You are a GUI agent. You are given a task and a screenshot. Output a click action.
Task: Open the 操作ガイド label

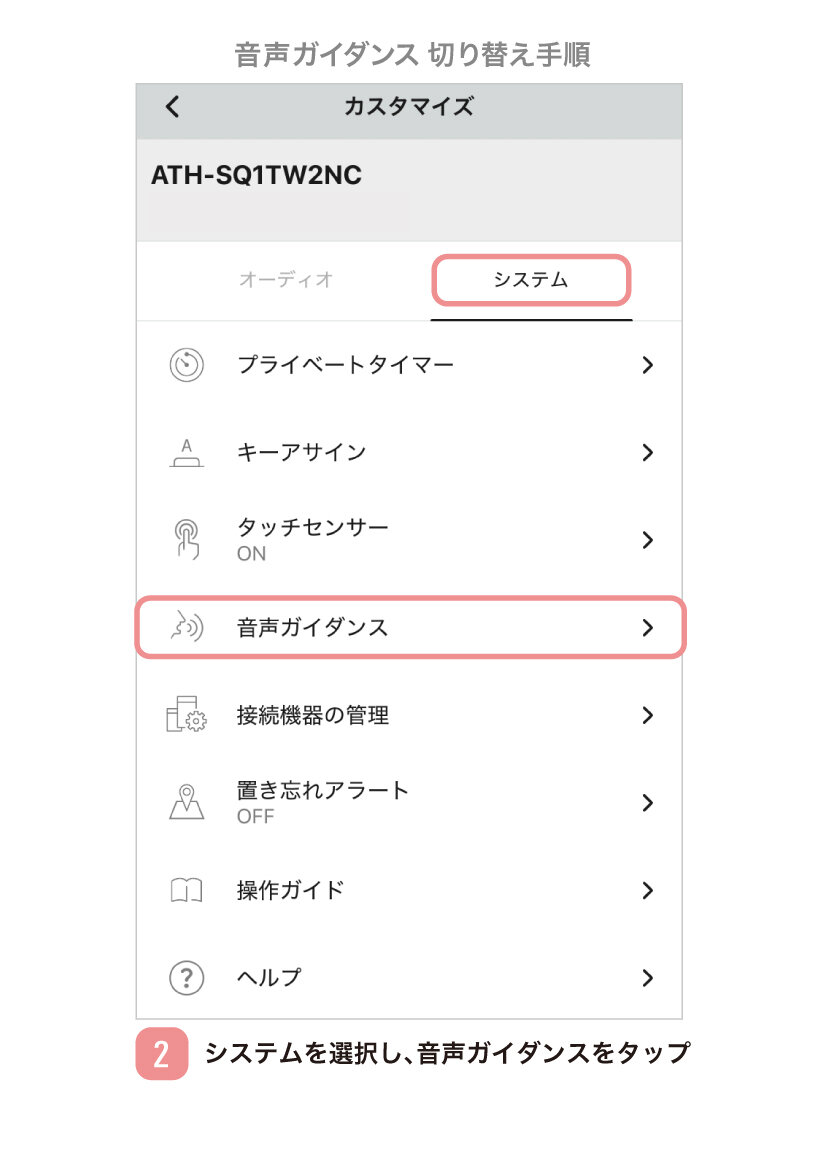(290, 890)
